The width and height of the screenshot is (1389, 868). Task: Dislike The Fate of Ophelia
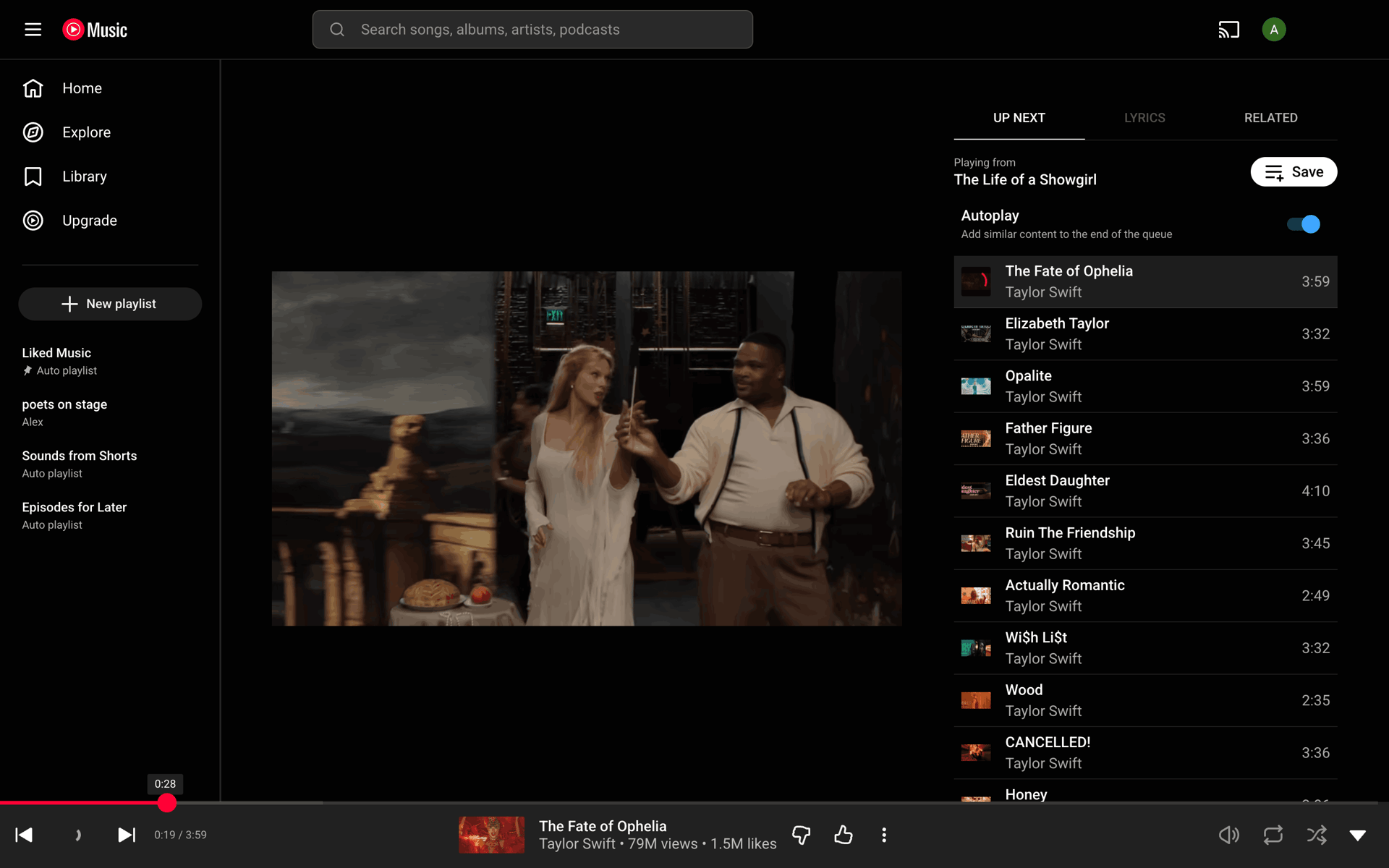[x=801, y=835]
